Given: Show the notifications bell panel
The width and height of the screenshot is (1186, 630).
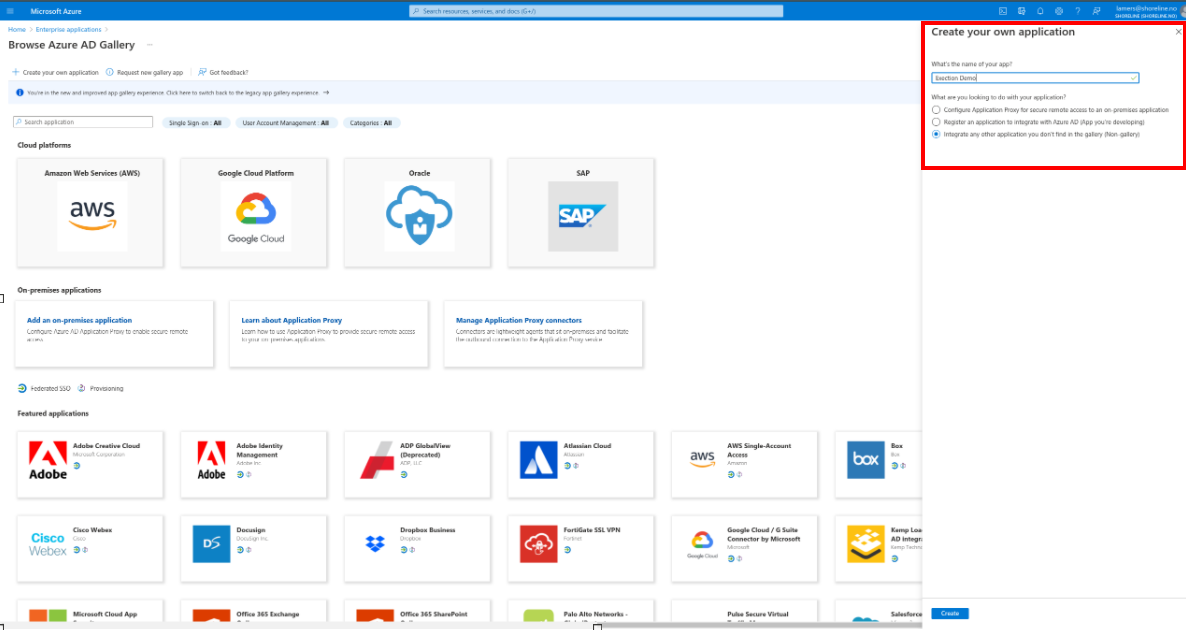Looking at the screenshot, I should pos(1040,11).
